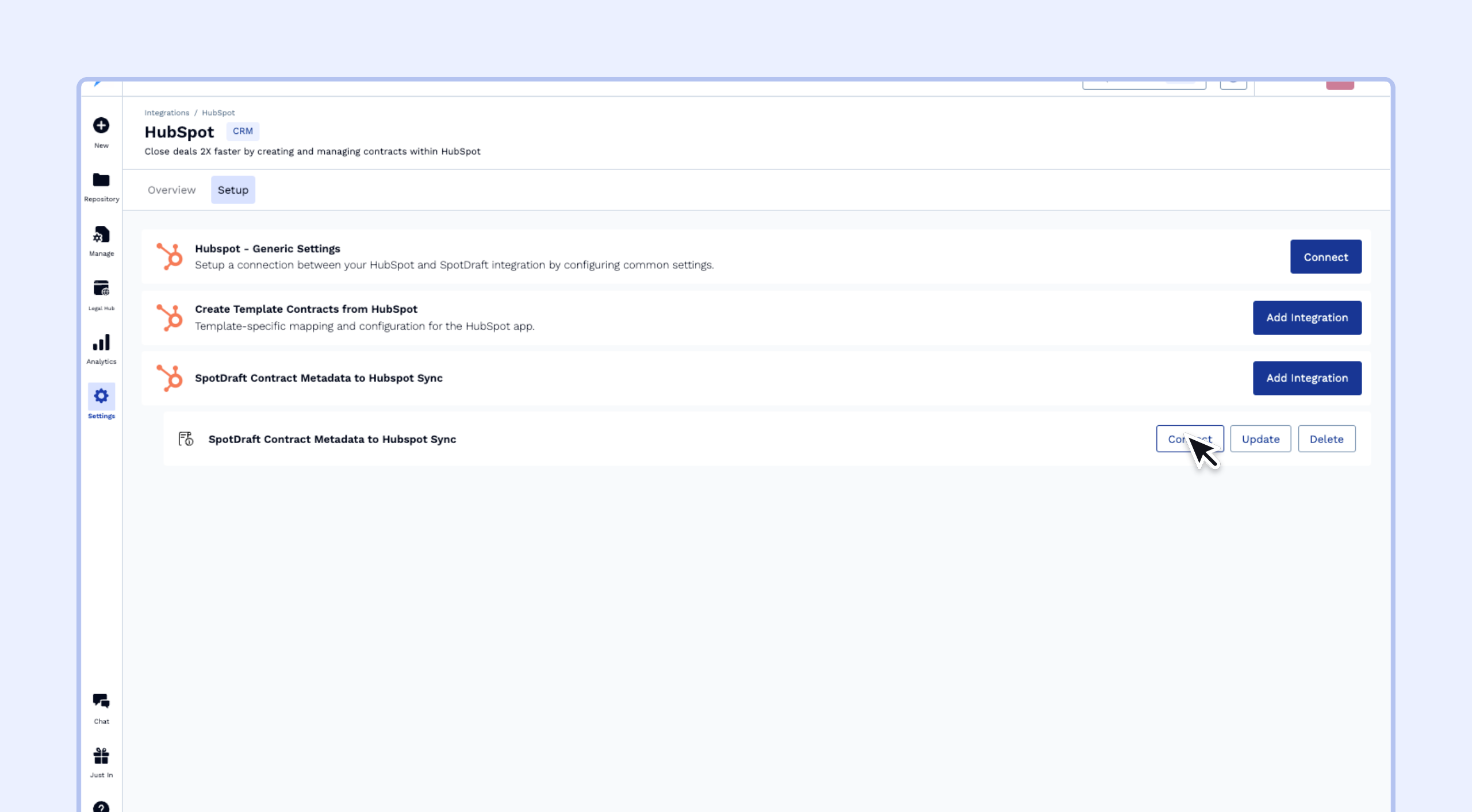Click the help question mark icon
1472x812 pixels.
tap(101, 807)
